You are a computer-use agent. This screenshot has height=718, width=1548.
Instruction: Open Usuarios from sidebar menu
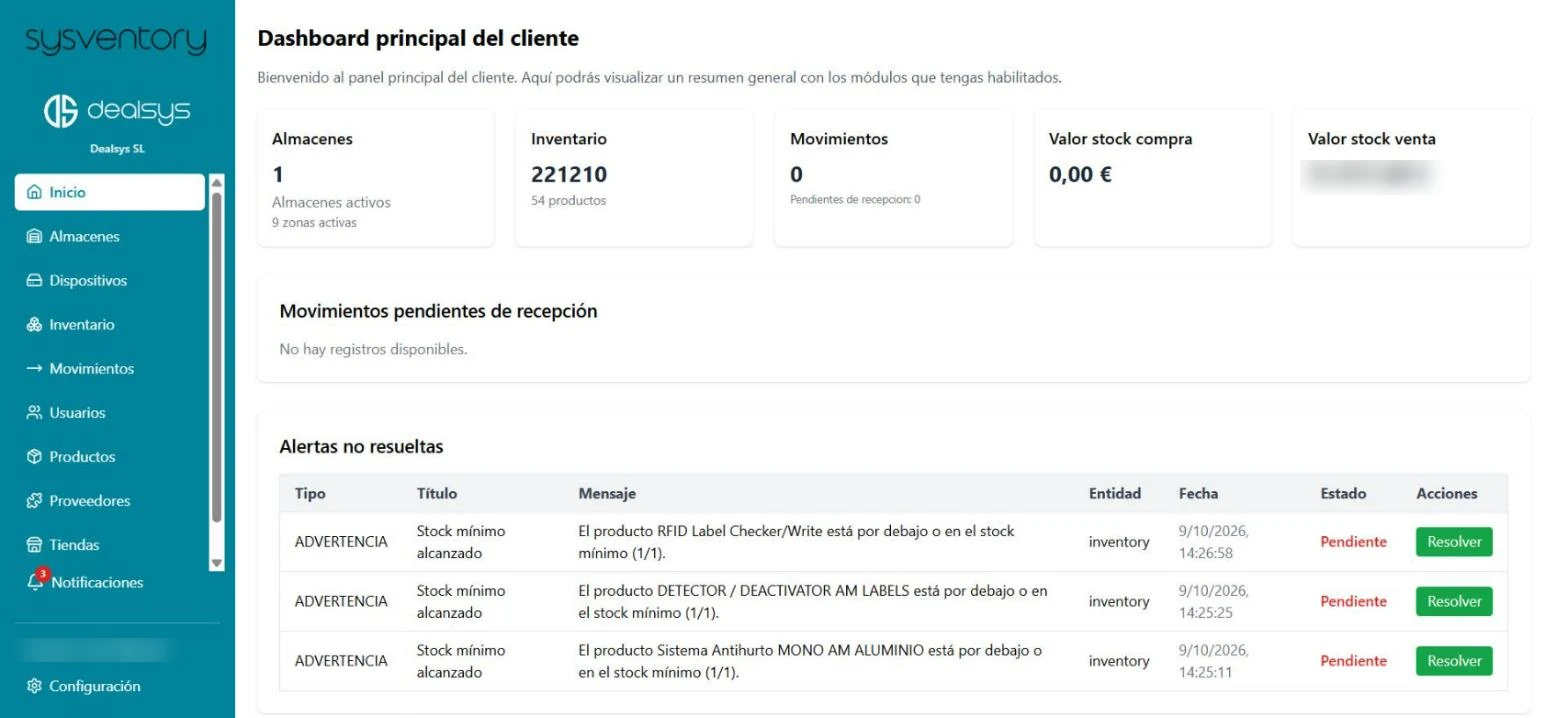109,413
